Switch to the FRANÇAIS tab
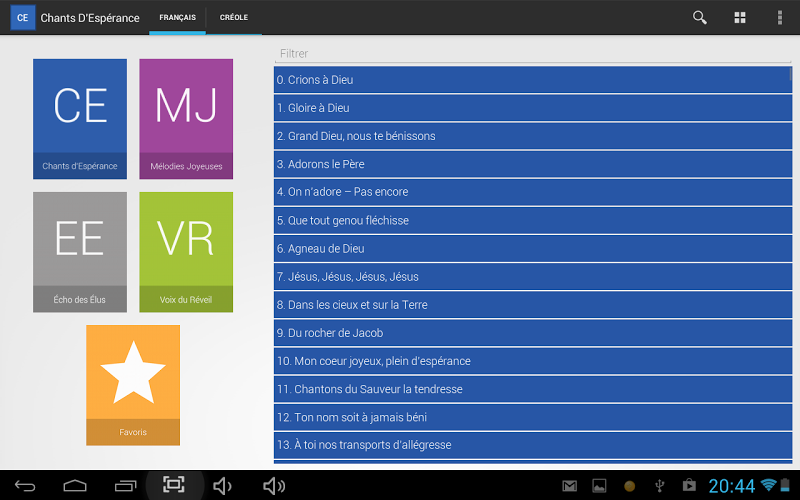The width and height of the screenshot is (800, 500). [x=178, y=17]
